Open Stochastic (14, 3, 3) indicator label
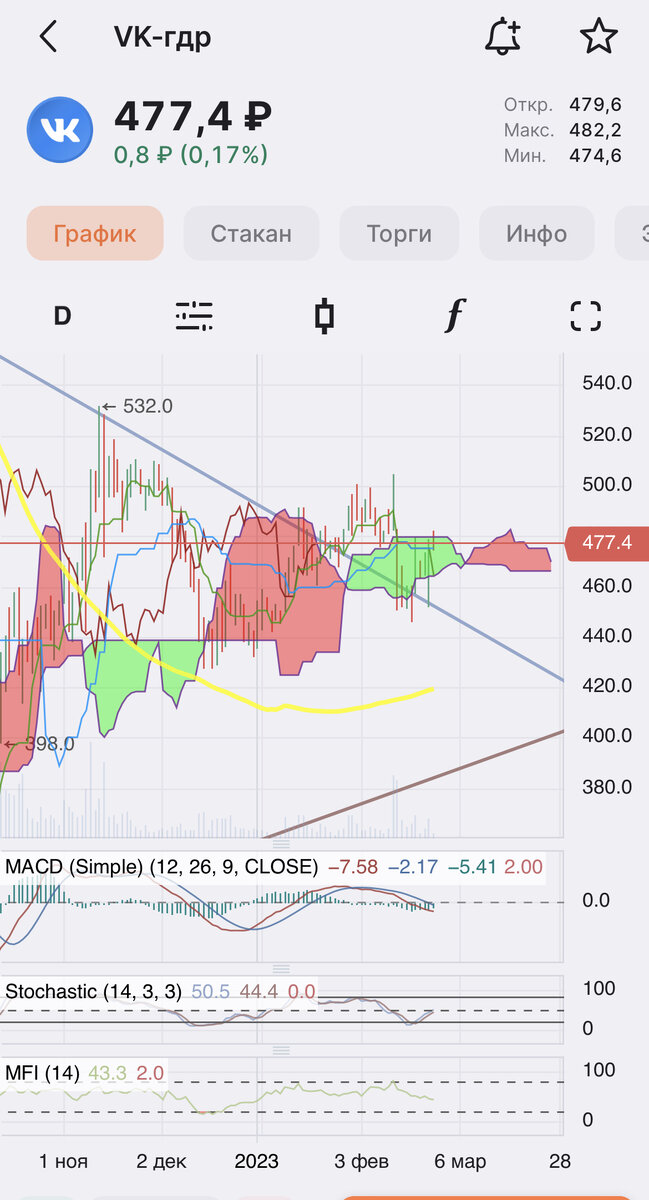Image resolution: width=649 pixels, height=1200 pixels. coord(94,991)
